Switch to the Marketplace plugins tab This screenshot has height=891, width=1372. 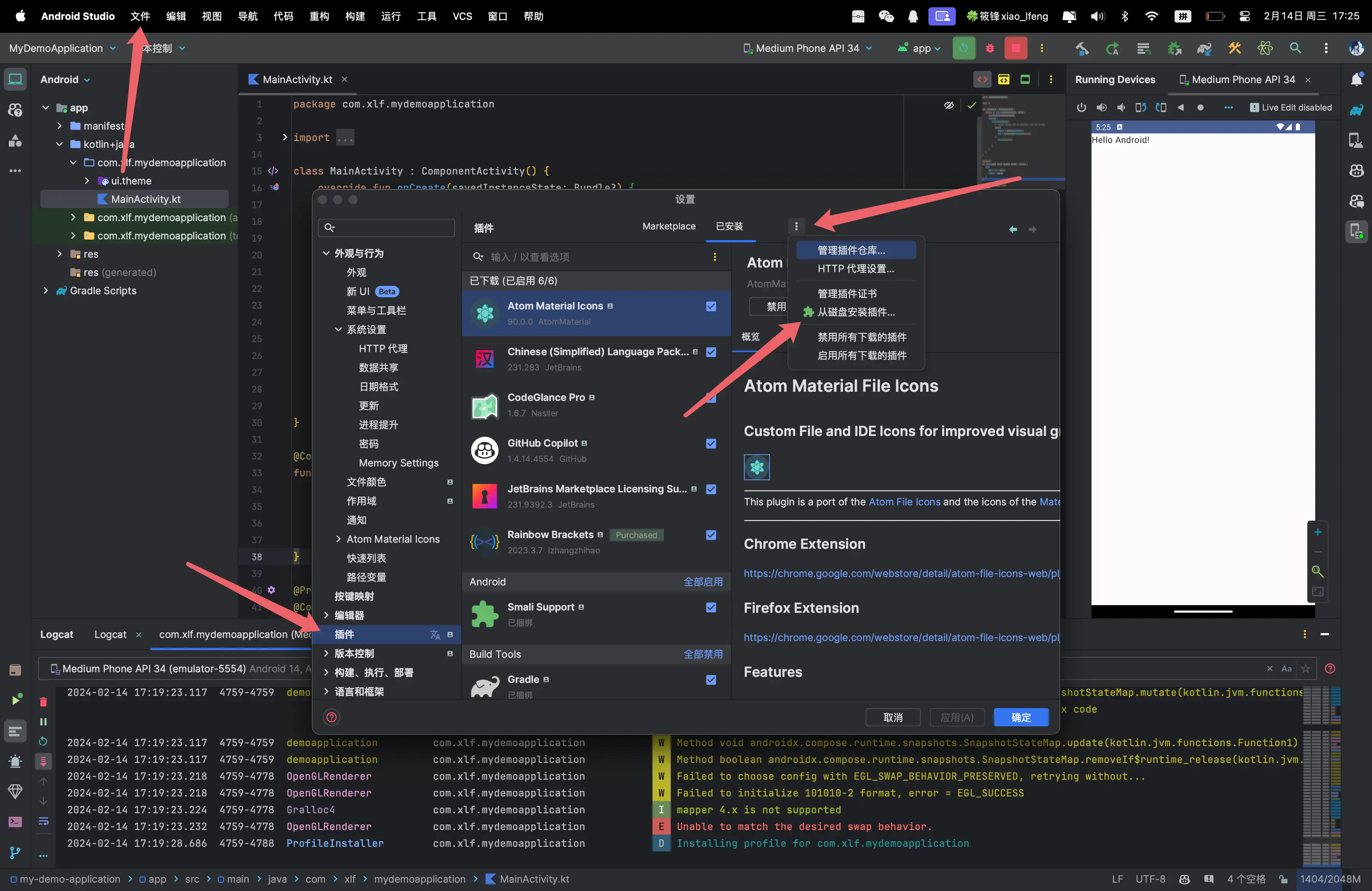[669, 226]
